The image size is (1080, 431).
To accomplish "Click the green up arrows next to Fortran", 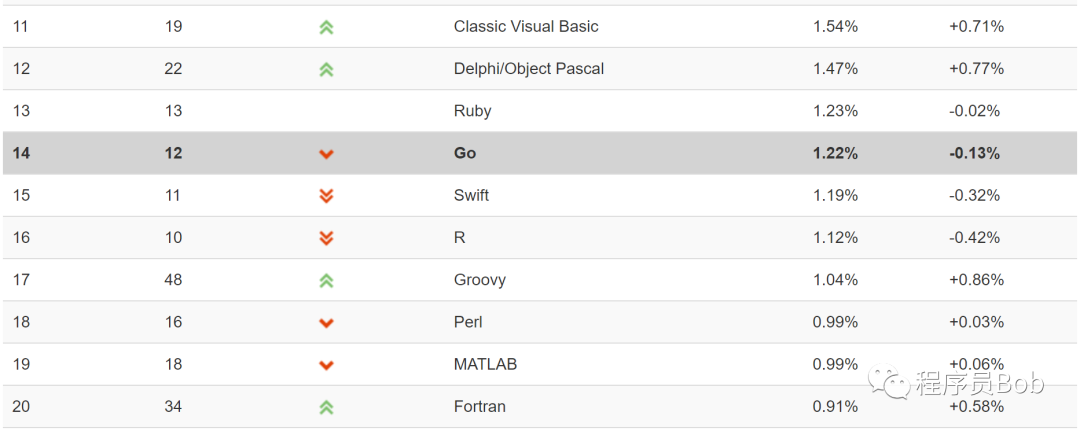I will coord(326,407).
